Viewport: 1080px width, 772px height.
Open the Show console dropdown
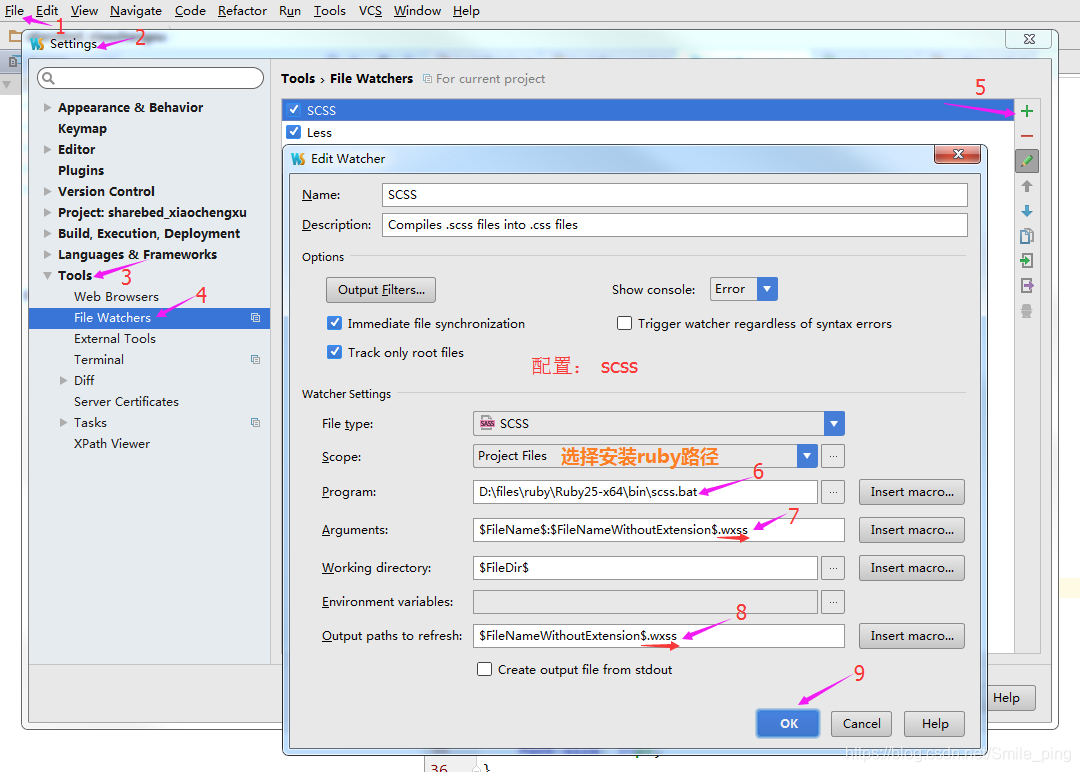click(767, 289)
